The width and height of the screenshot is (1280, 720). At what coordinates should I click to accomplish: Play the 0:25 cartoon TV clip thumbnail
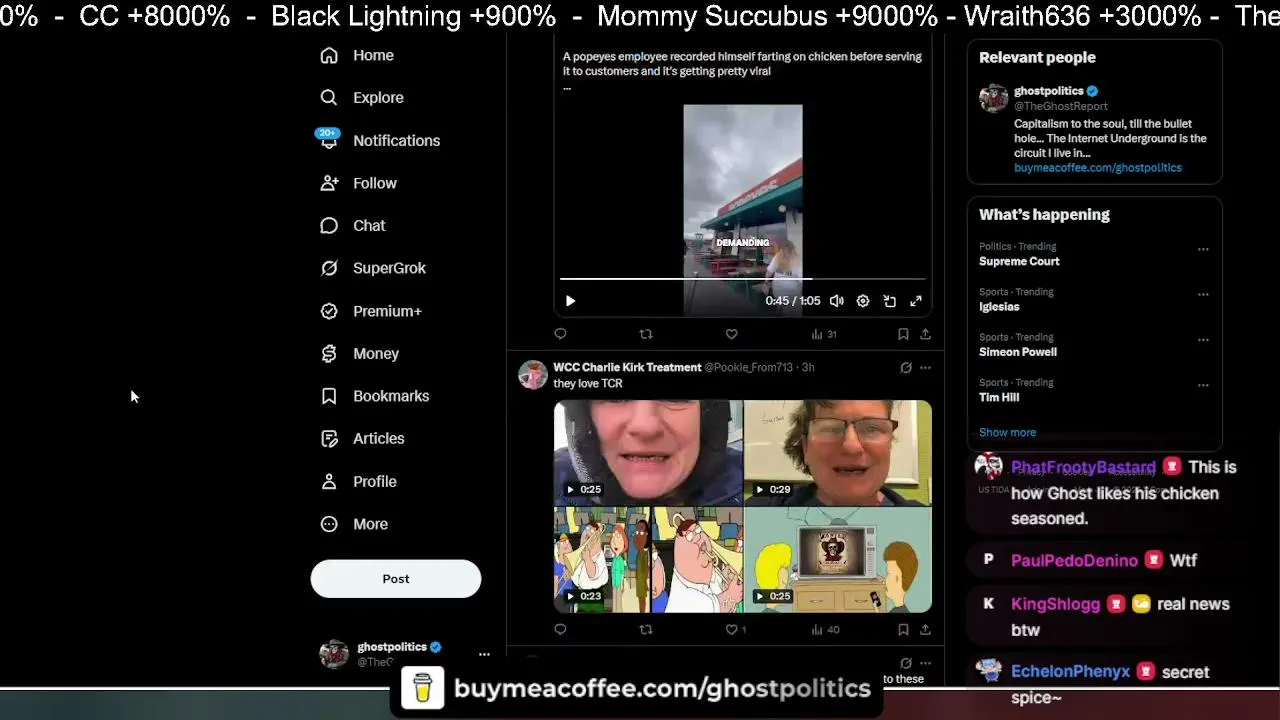838,560
